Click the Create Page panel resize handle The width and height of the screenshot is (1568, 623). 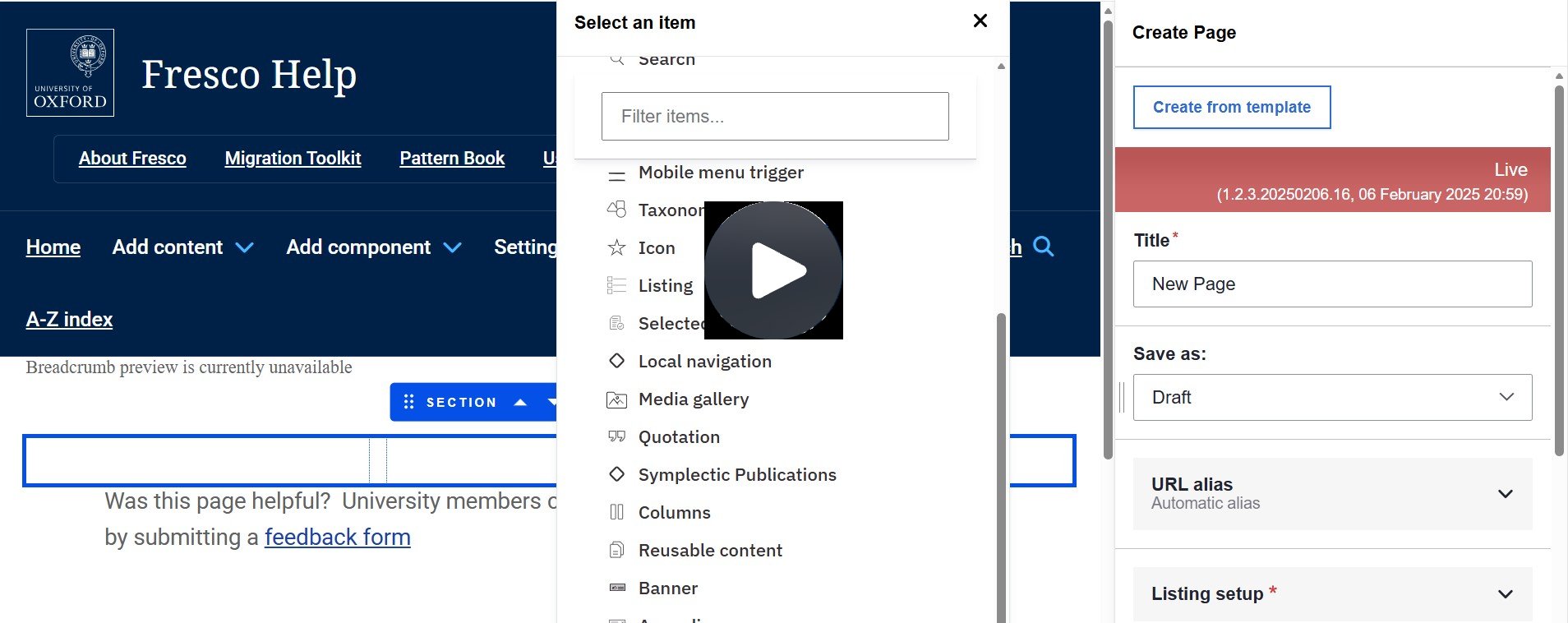point(1122,397)
